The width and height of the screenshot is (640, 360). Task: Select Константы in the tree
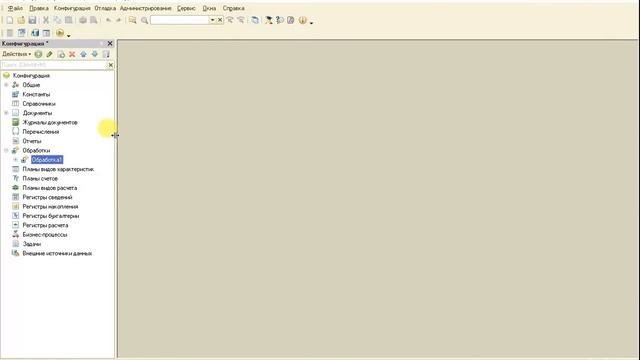tap(36, 94)
